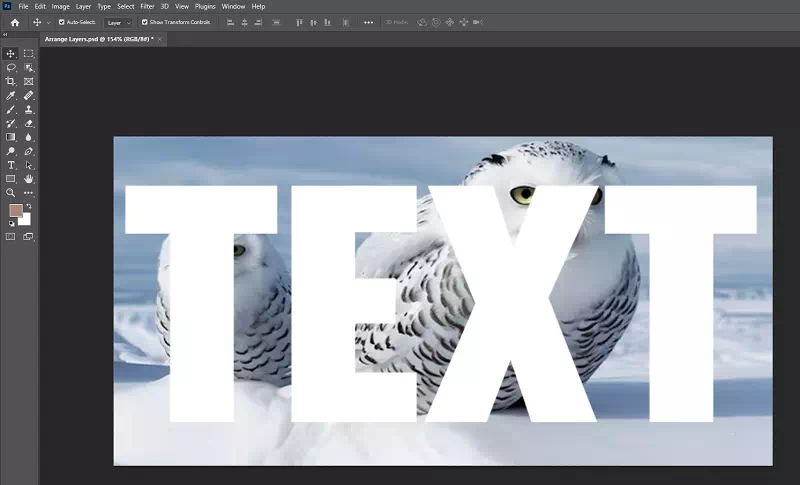Click the 3D zoom camera icon

(478, 22)
